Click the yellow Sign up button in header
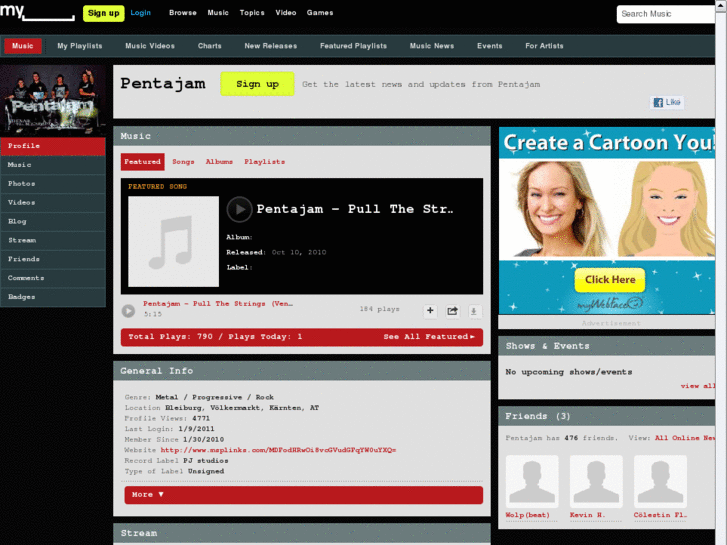Screen dimensions: 727x545 [x=103, y=13]
